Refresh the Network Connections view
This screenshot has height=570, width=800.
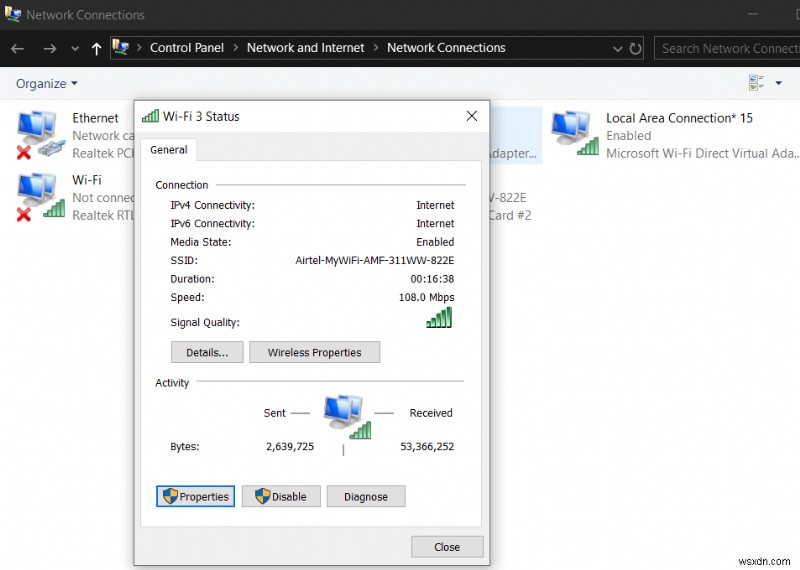(635, 48)
